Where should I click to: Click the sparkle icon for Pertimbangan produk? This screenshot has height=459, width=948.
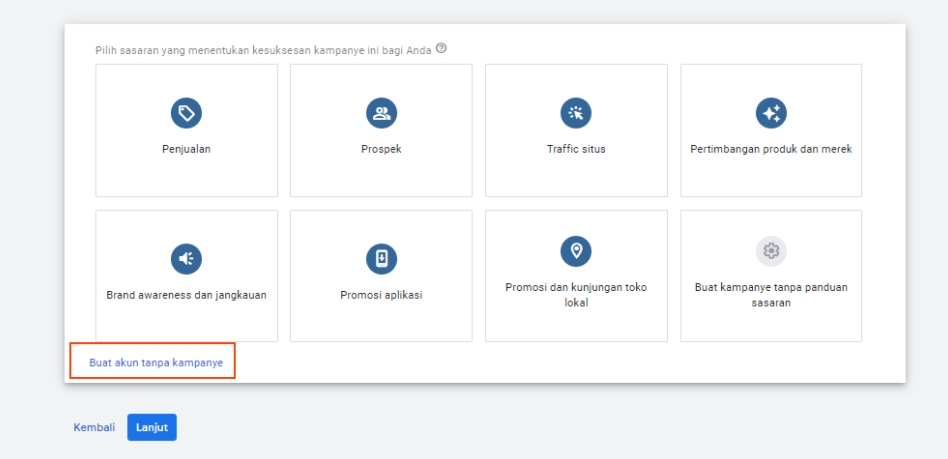tap(771, 113)
